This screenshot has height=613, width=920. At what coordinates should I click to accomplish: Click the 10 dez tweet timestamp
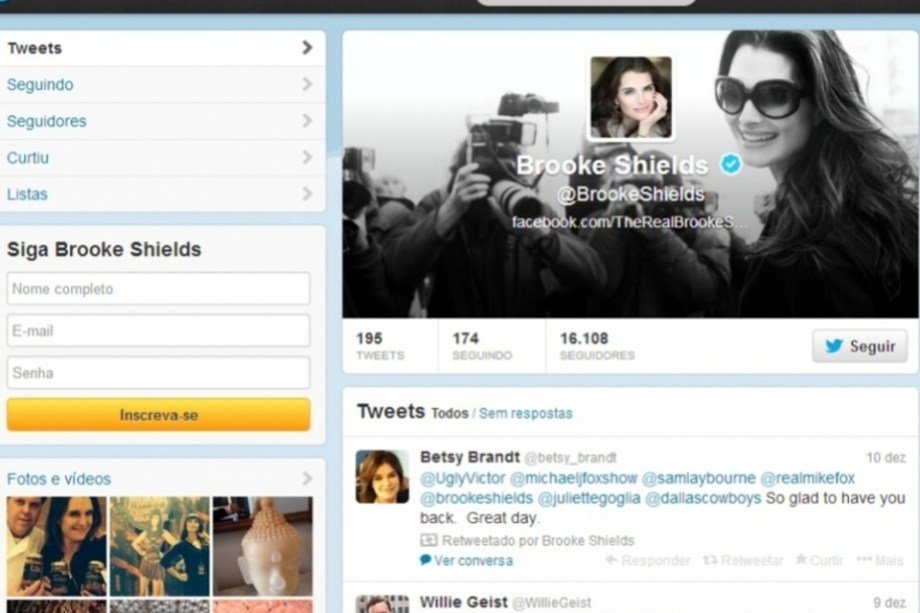[886, 458]
